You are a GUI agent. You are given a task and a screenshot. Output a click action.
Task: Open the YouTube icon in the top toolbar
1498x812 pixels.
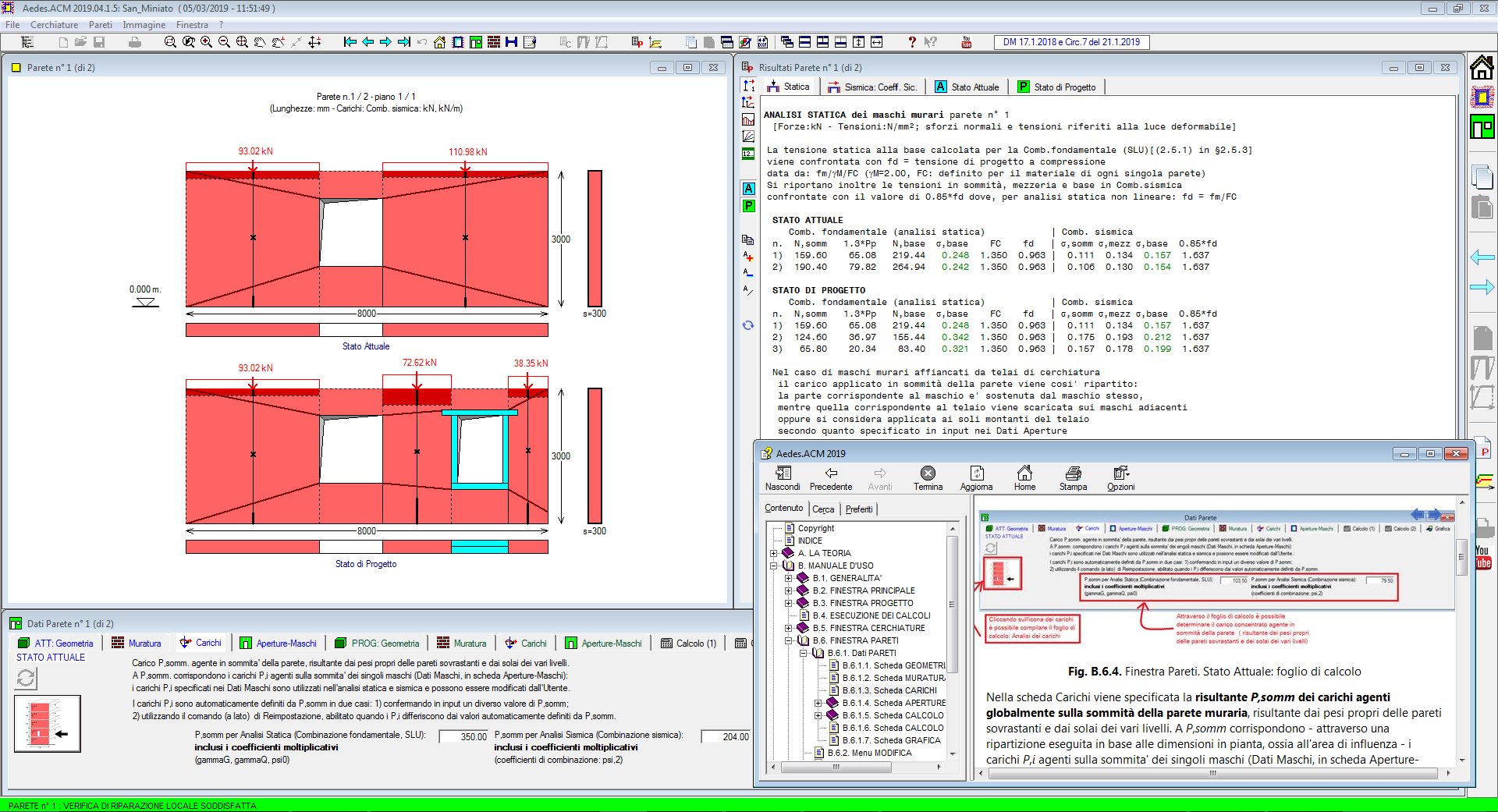click(966, 42)
